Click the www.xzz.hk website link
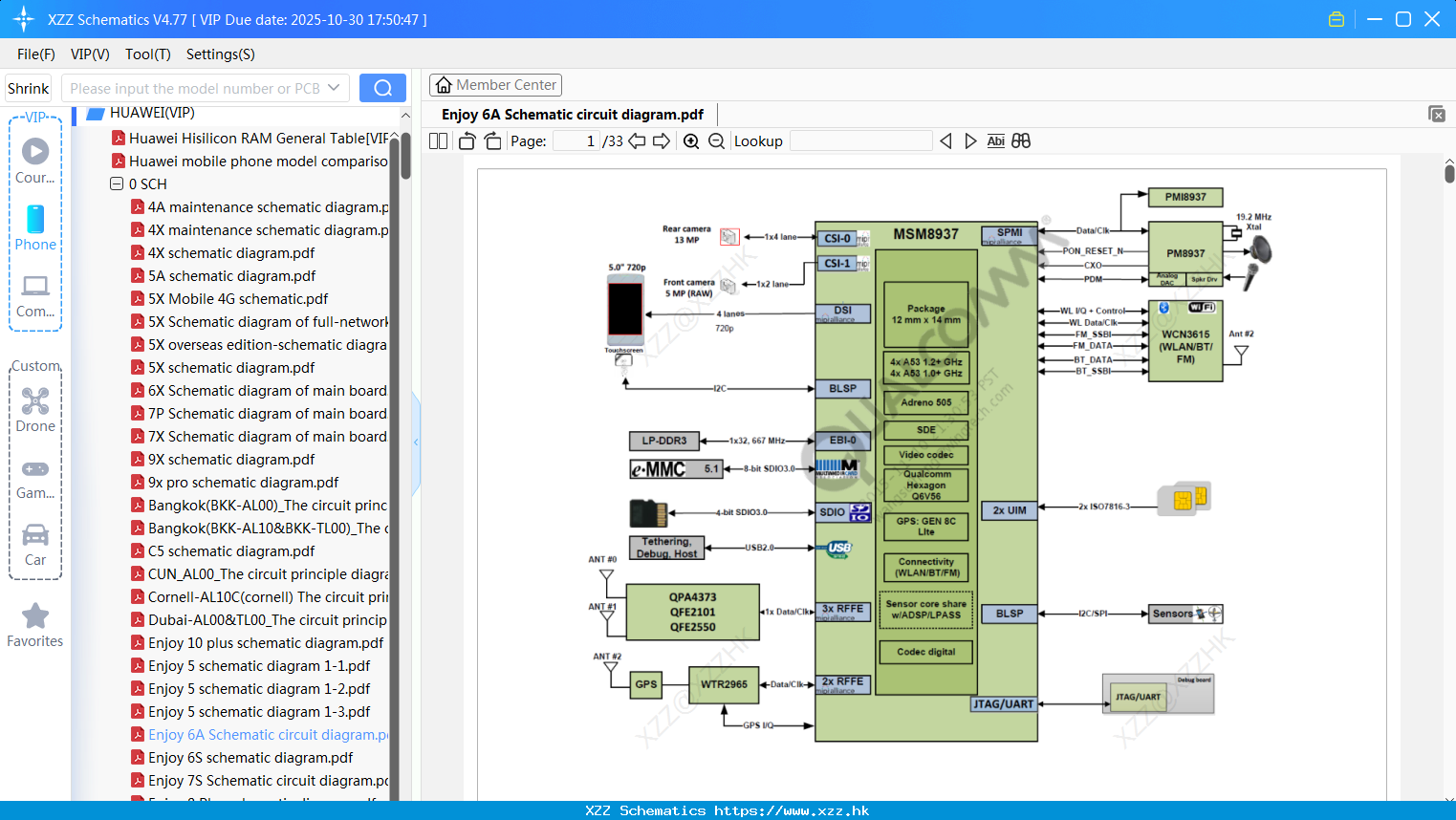Viewport: 1456px width, 820px height. [x=792, y=810]
